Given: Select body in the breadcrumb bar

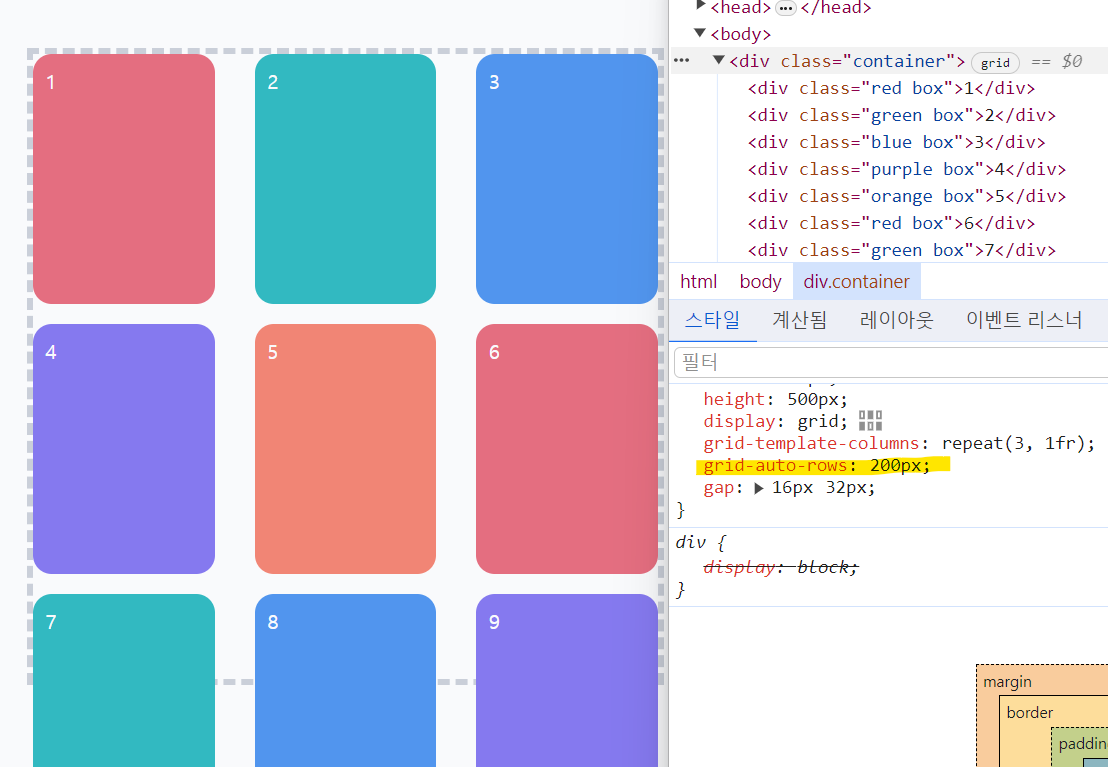Looking at the screenshot, I should (x=760, y=281).
